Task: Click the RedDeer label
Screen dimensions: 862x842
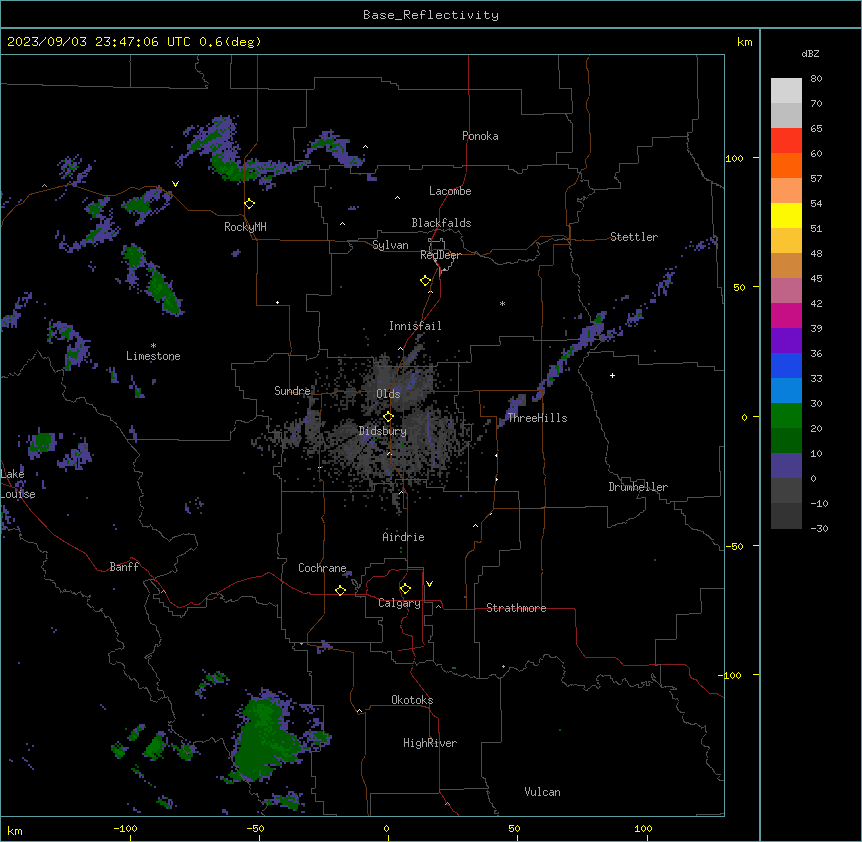Action: tap(441, 255)
